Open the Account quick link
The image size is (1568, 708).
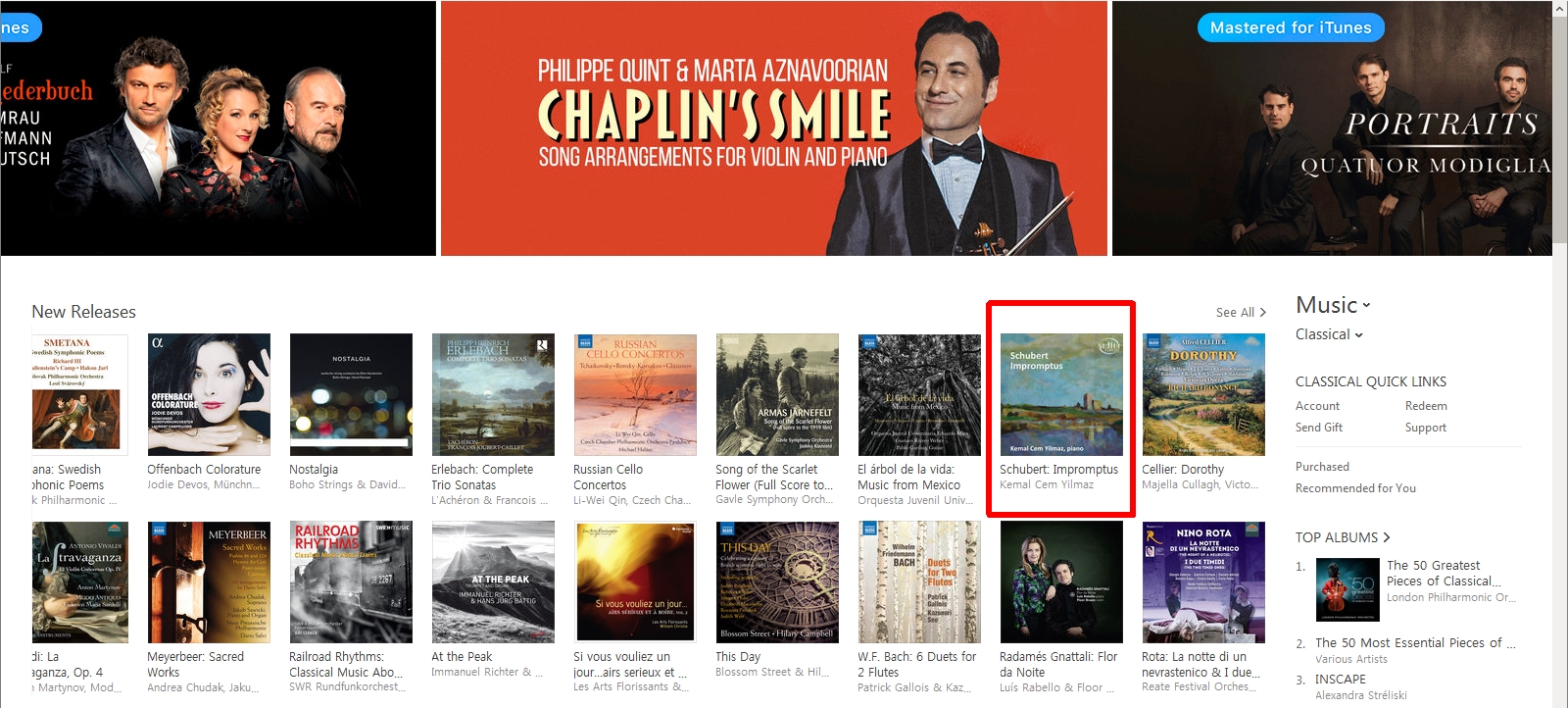pos(1317,406)
